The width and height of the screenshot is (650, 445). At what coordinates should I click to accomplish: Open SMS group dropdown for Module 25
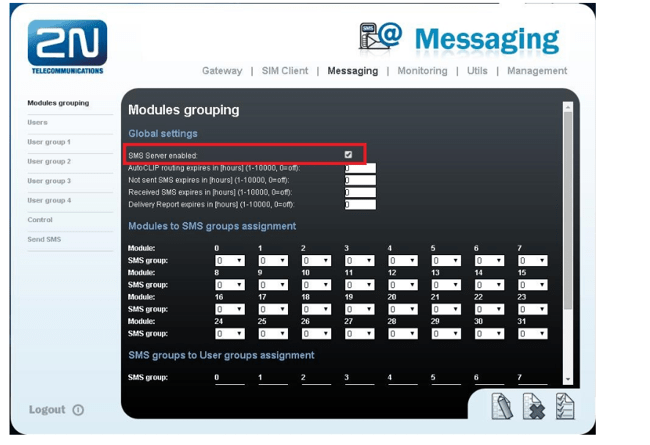click(273, 334)
